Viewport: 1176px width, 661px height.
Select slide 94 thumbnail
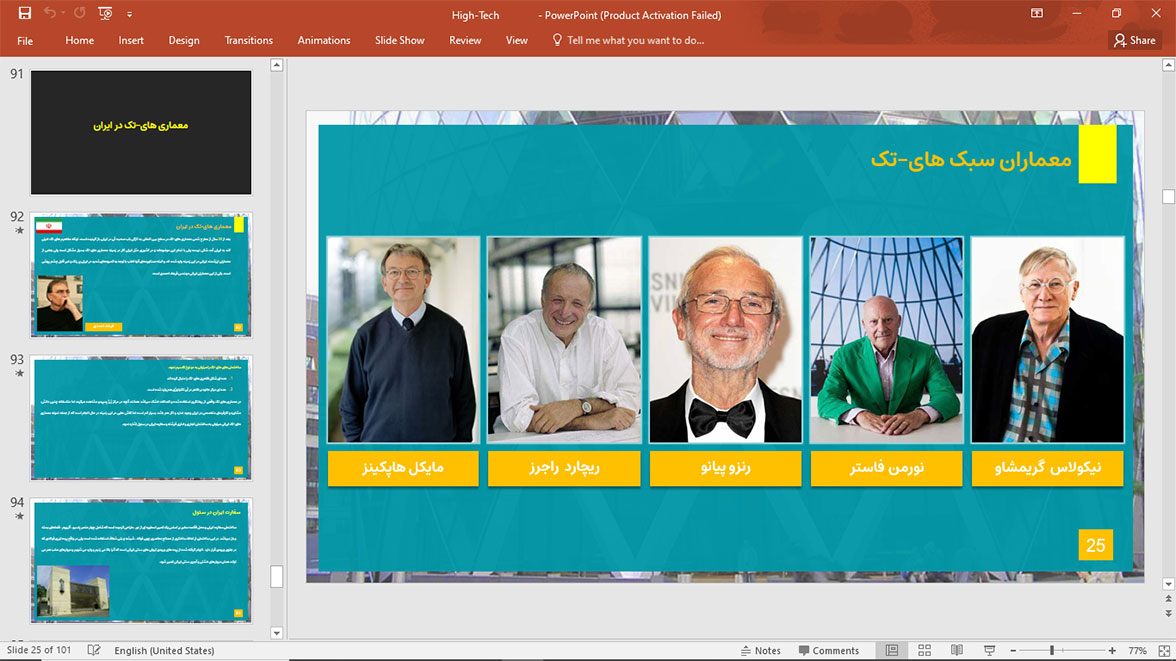coord(141,560)
